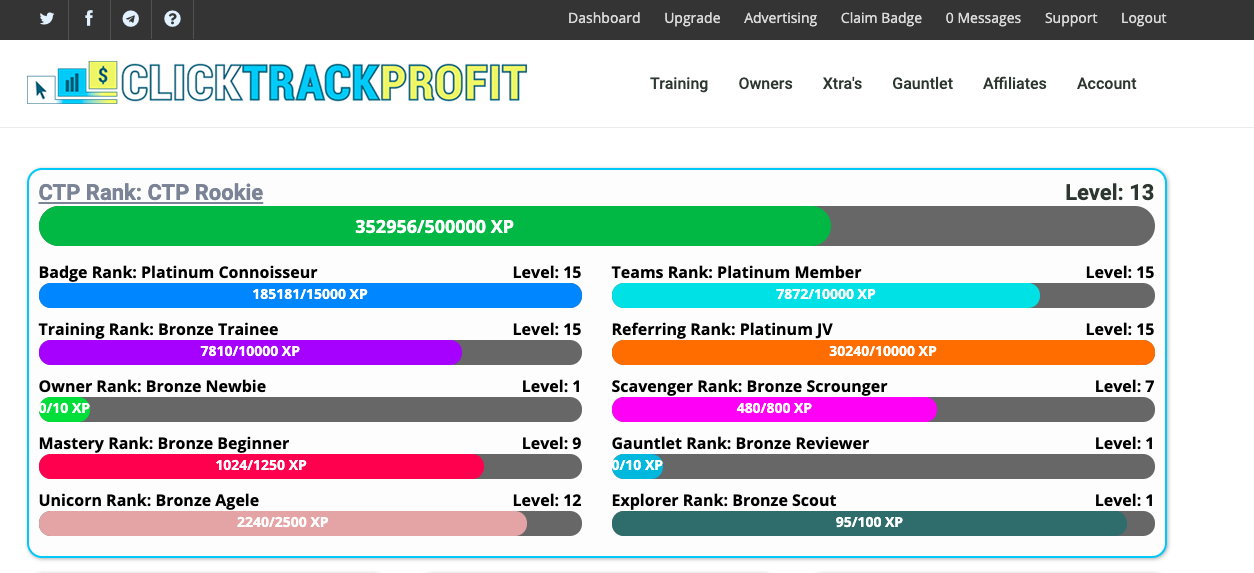Click 'Badge Rank: Platinum Connoisseur' text
This screenshot has width=1254, height=573.
[178, 272]
